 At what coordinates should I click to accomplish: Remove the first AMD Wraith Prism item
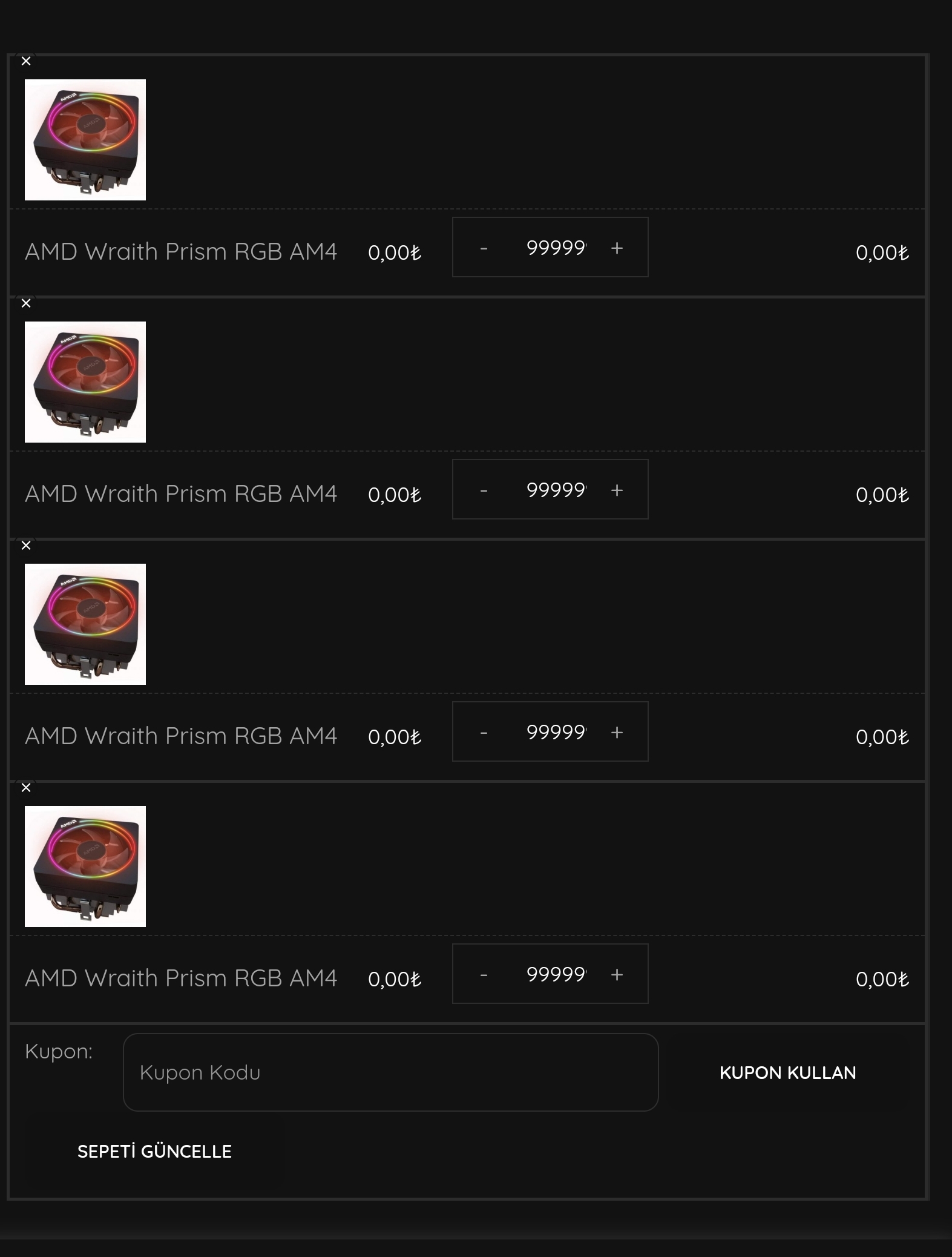point(26,61)
